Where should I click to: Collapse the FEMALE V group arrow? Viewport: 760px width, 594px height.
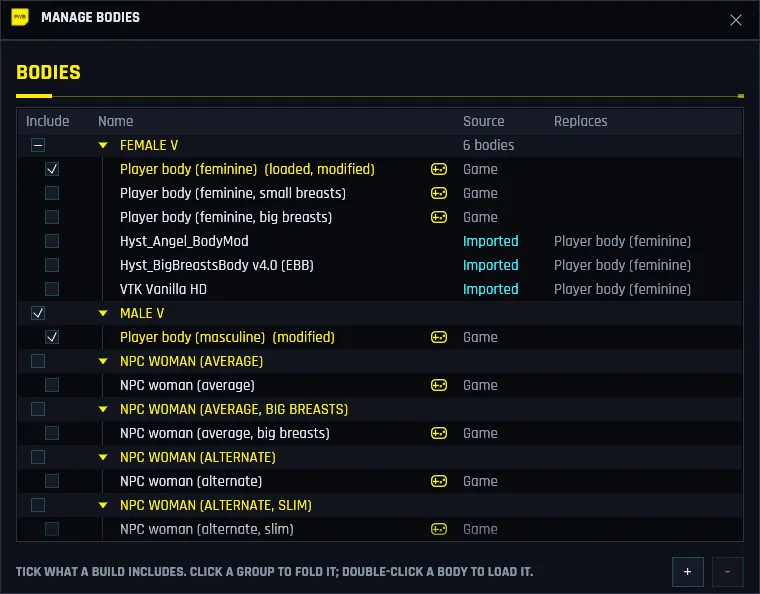coord(103,145)
